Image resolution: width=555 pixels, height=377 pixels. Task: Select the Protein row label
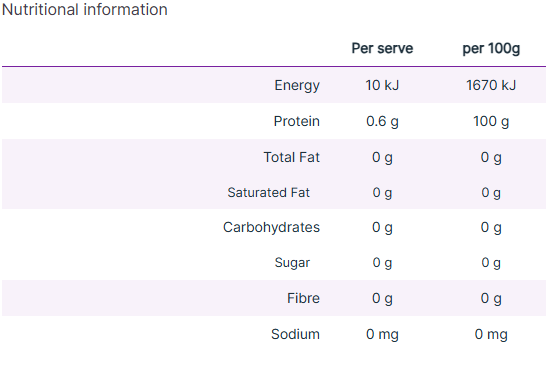(297, 121)
